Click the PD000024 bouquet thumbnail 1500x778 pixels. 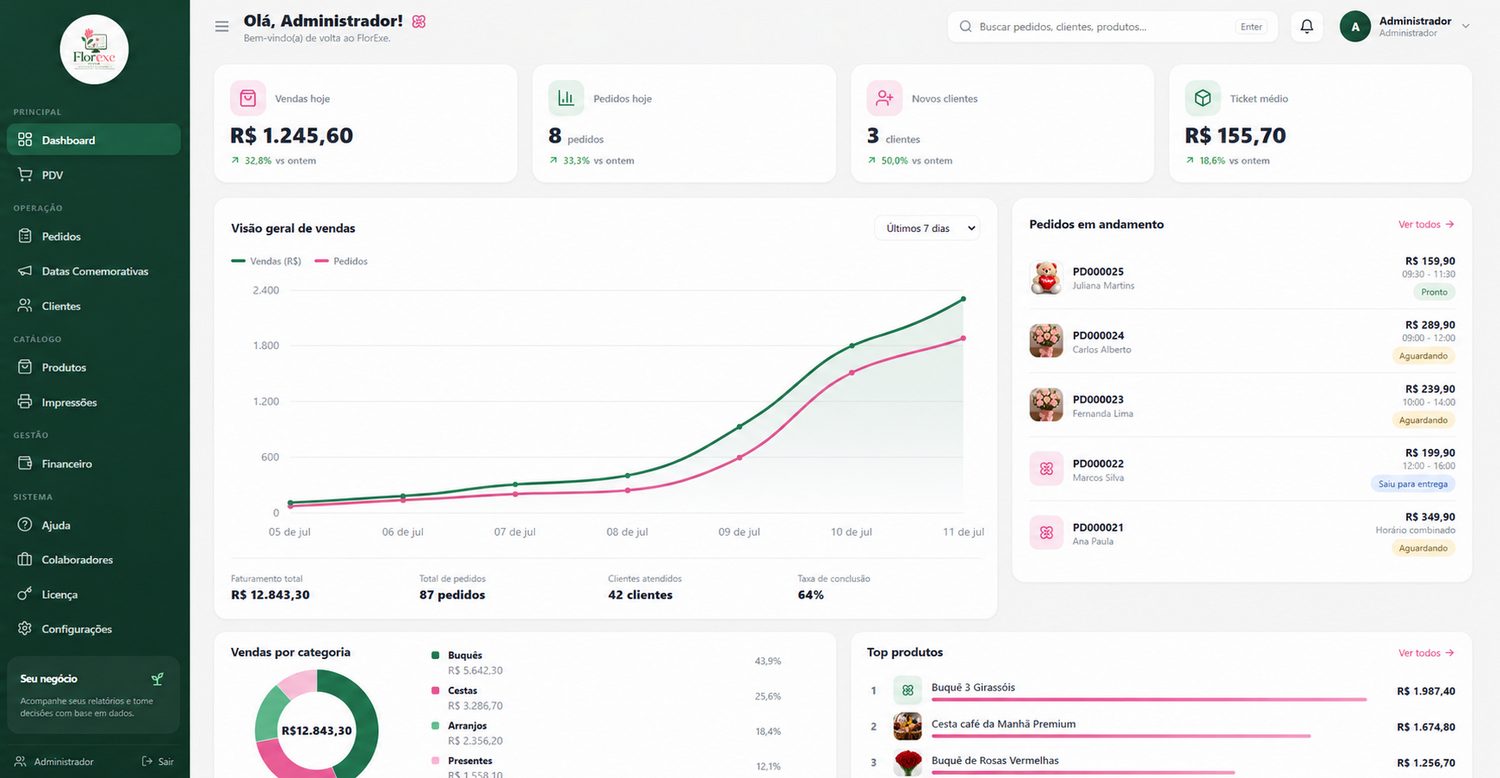[x=1046, y=341]
